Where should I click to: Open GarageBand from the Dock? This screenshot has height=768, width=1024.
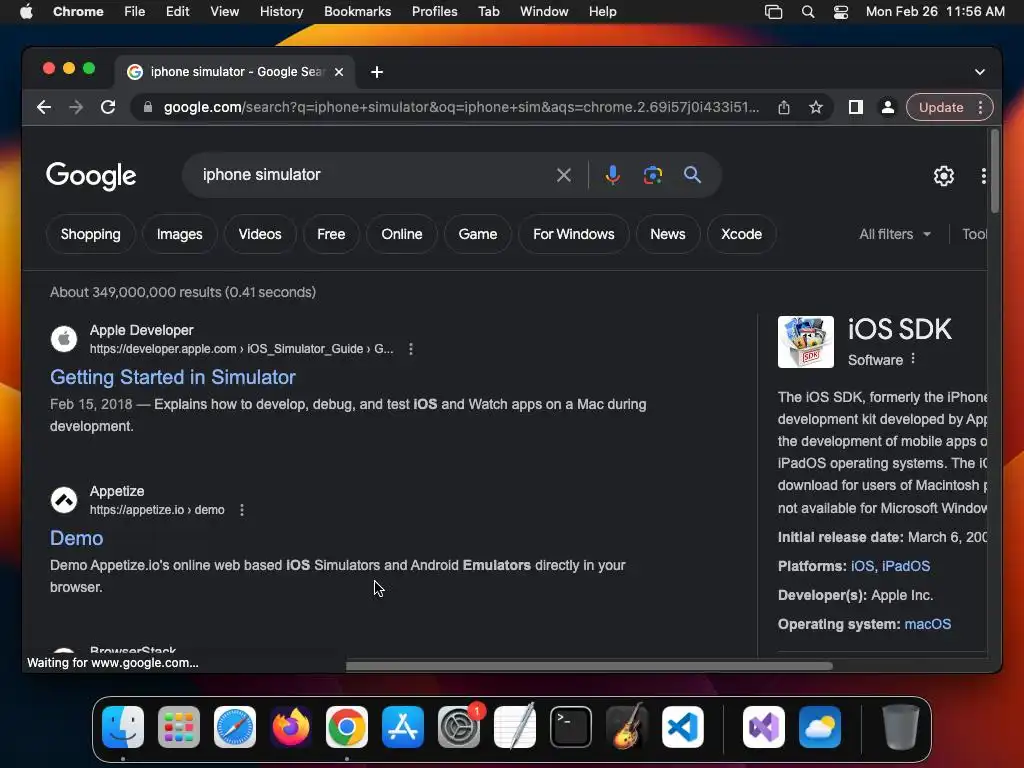(627, 727)
